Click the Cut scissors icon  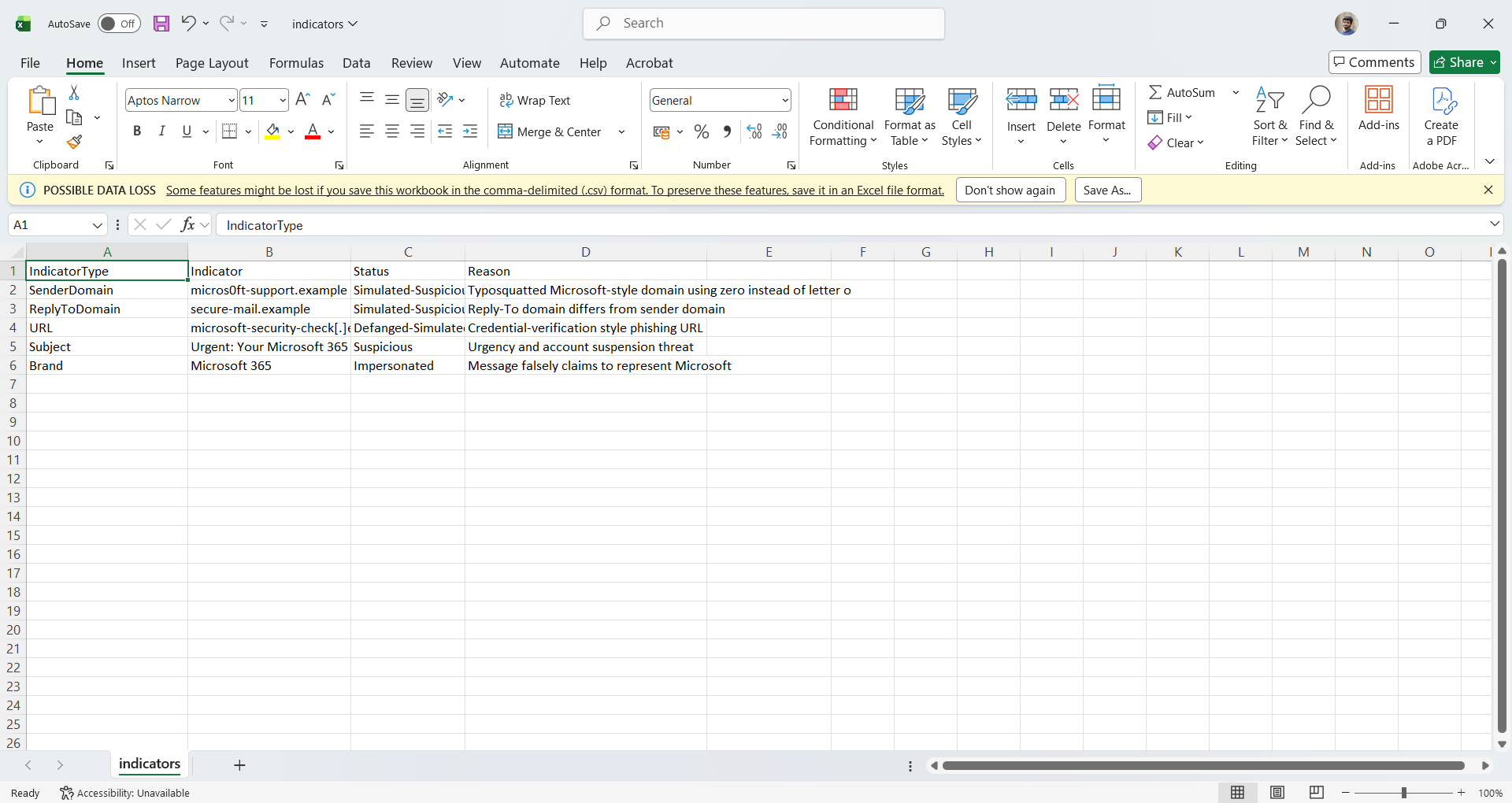[74, 93]
